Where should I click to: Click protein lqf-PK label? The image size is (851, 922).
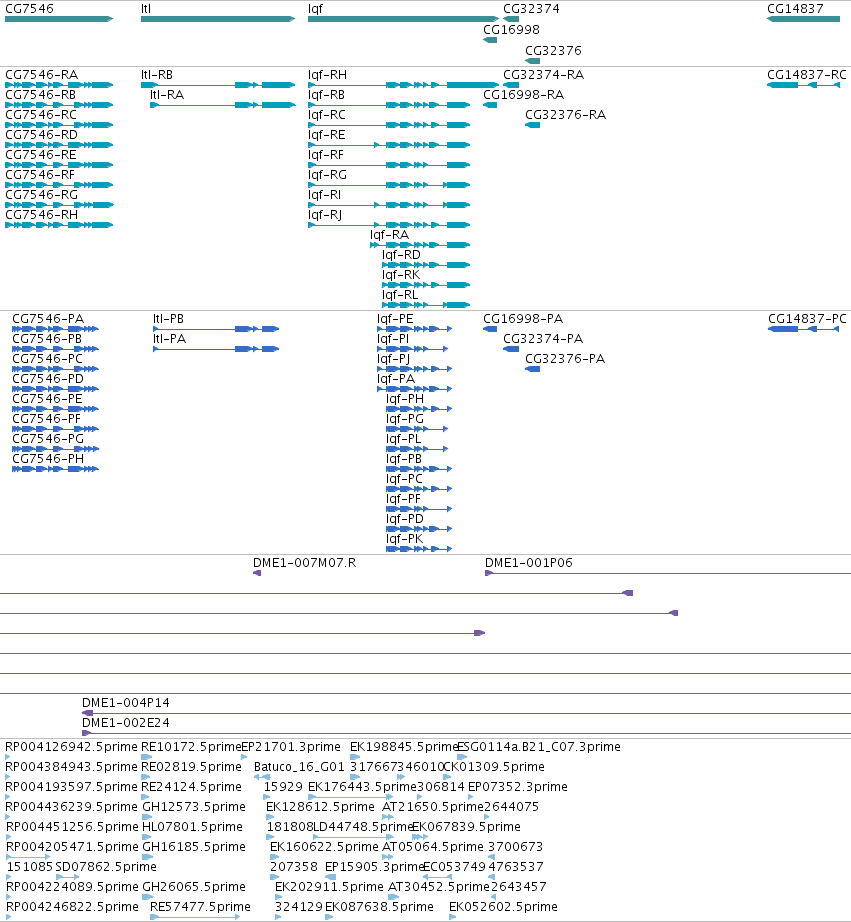tap(404, 539)
